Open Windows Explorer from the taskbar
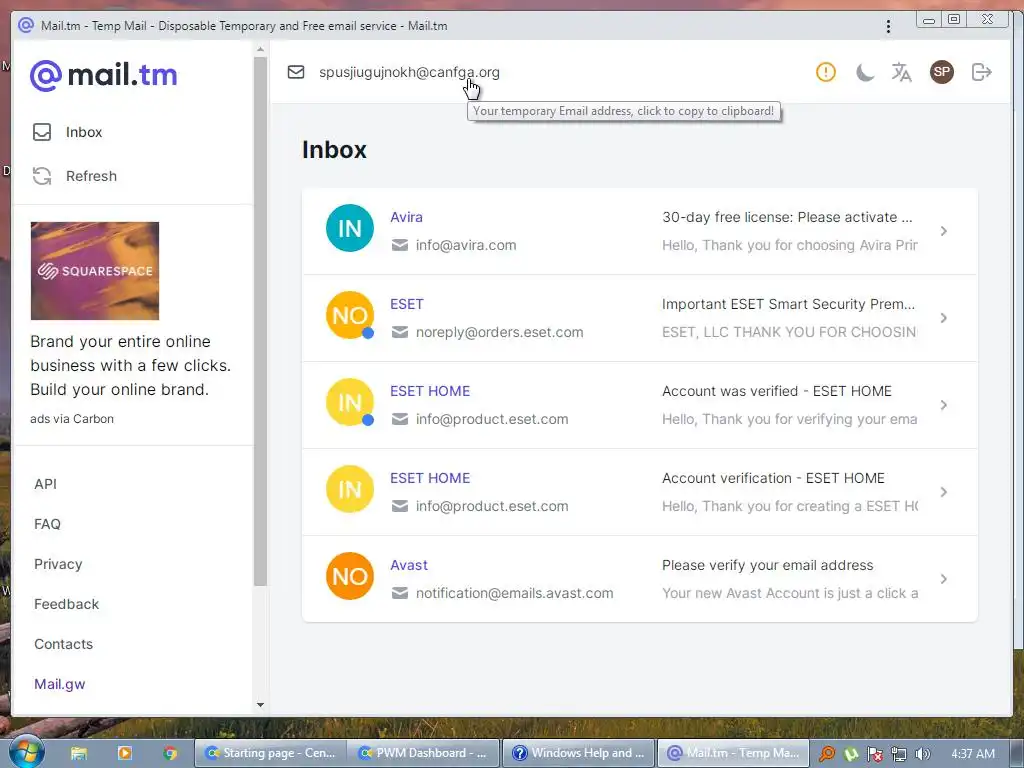Image resolution: width=1024 pixels, height=768 pixels. click(x=78, y=753)
